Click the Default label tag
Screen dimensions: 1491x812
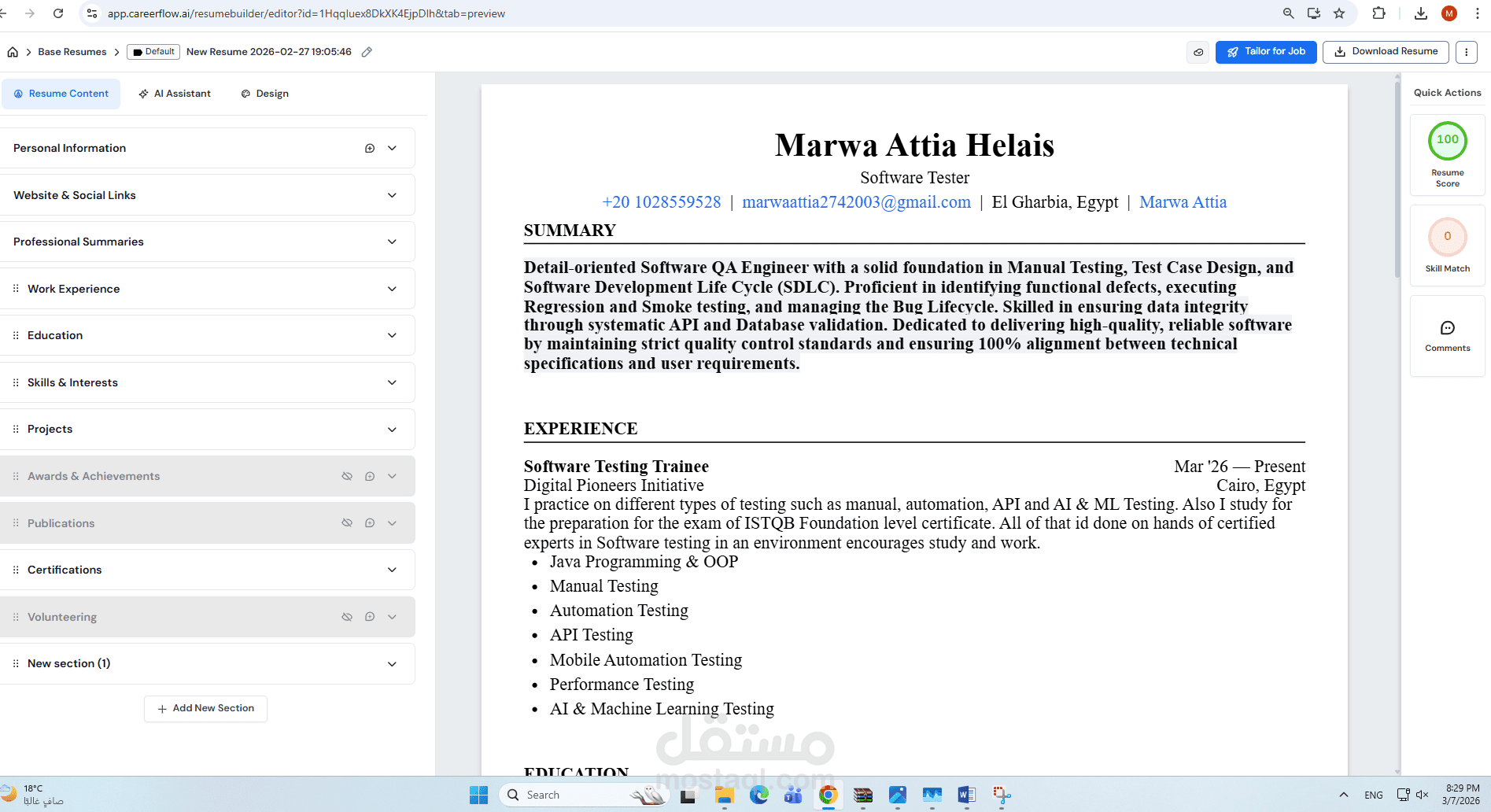pyautogui.click(x=154, y=52)
